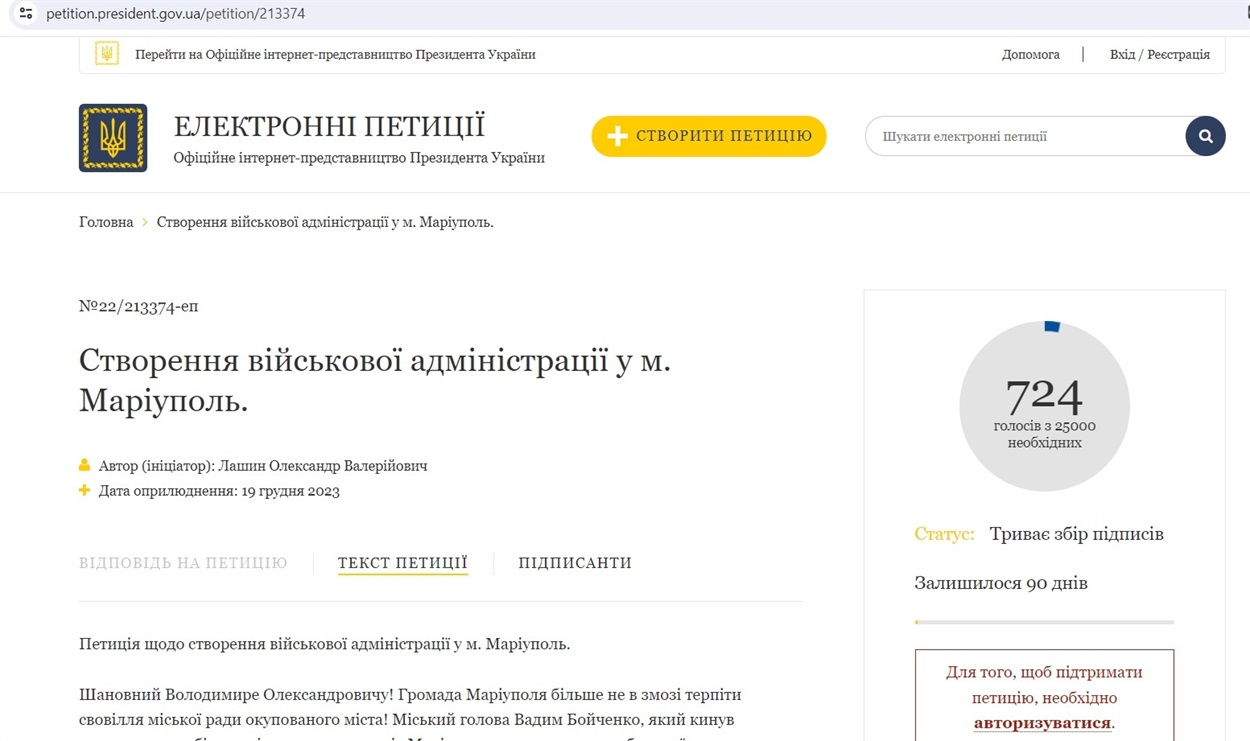
Task: Click the ЕЛЕКТРОННІ ПЕТИЦІЇ site title
Action: 329,127
